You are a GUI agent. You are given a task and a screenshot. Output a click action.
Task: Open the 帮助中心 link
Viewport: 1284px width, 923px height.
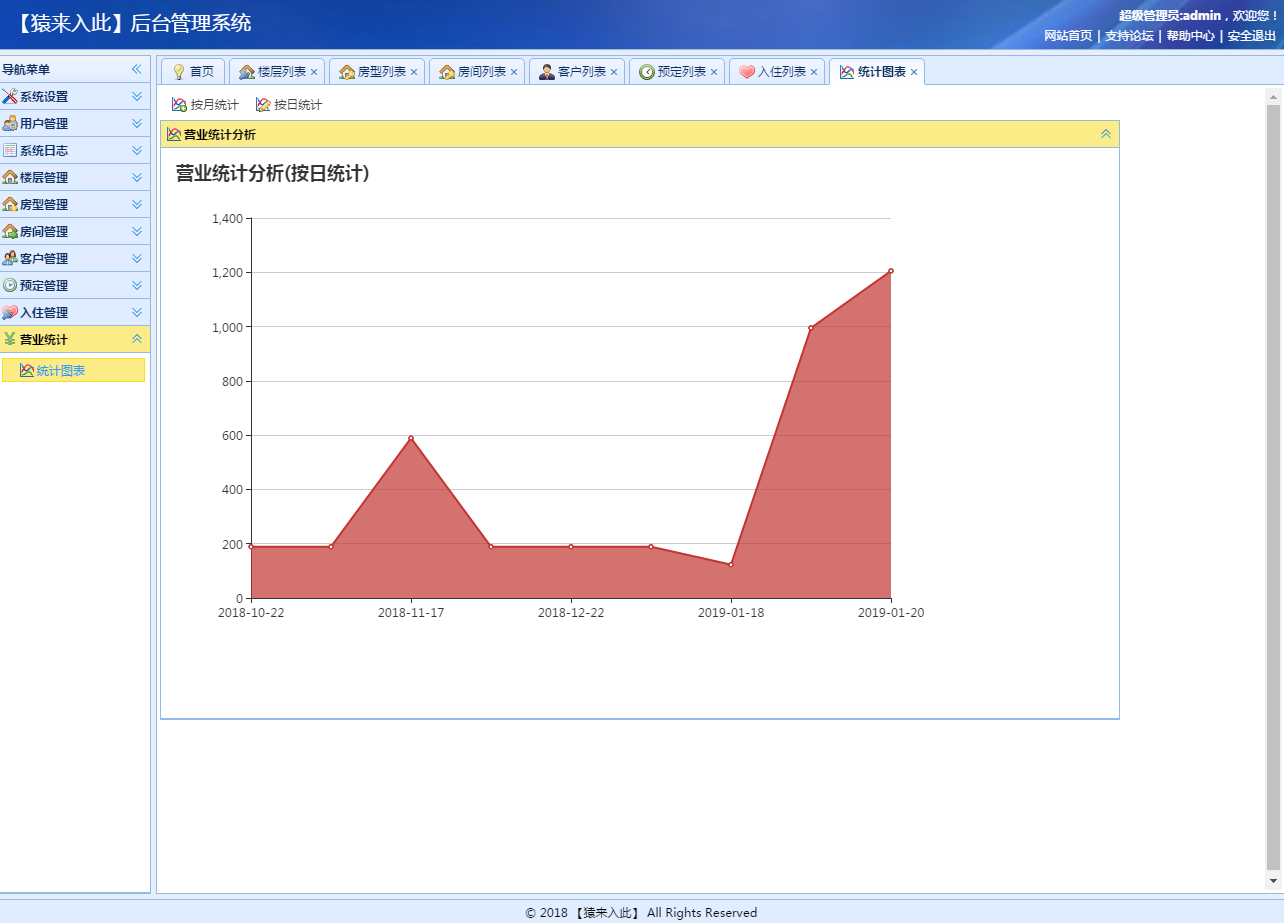[1191, 36]
